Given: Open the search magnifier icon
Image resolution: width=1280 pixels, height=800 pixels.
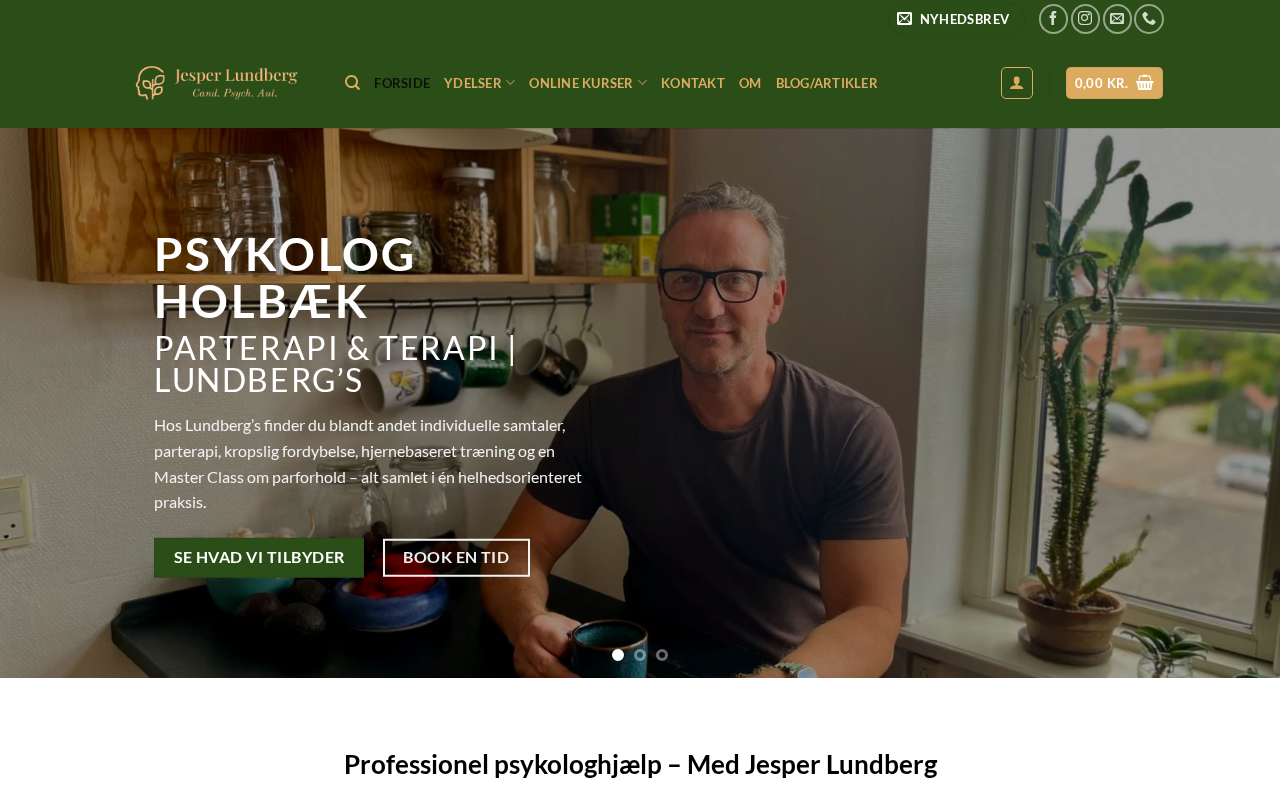Looking at the screenshot, I should (x=352, y=83).
